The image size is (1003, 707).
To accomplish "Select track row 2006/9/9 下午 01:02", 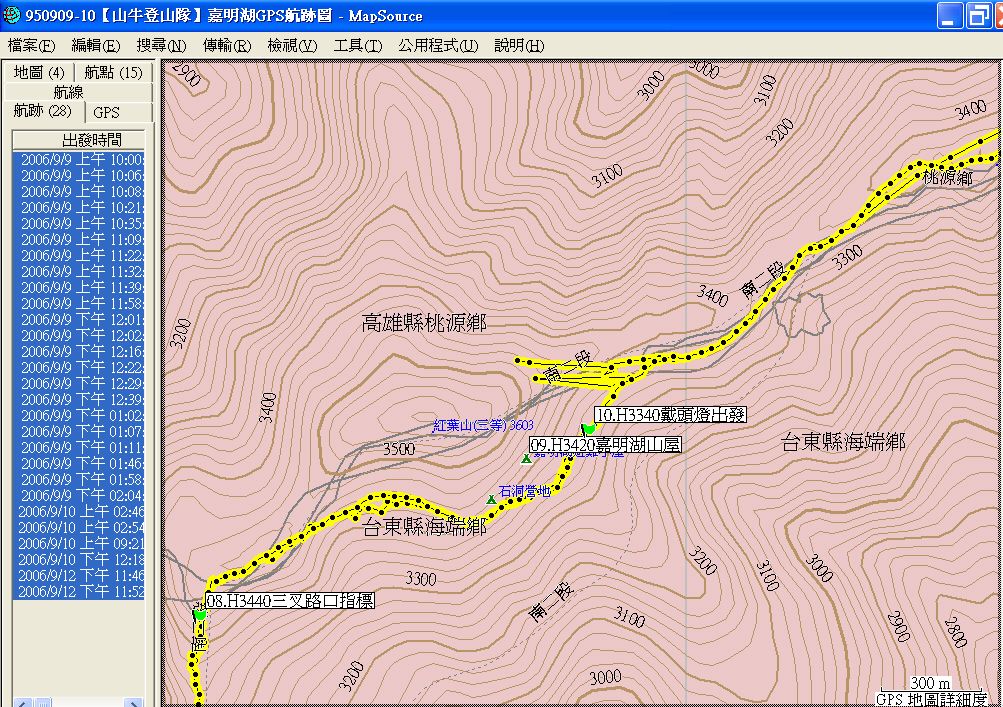I will point(79,415).
